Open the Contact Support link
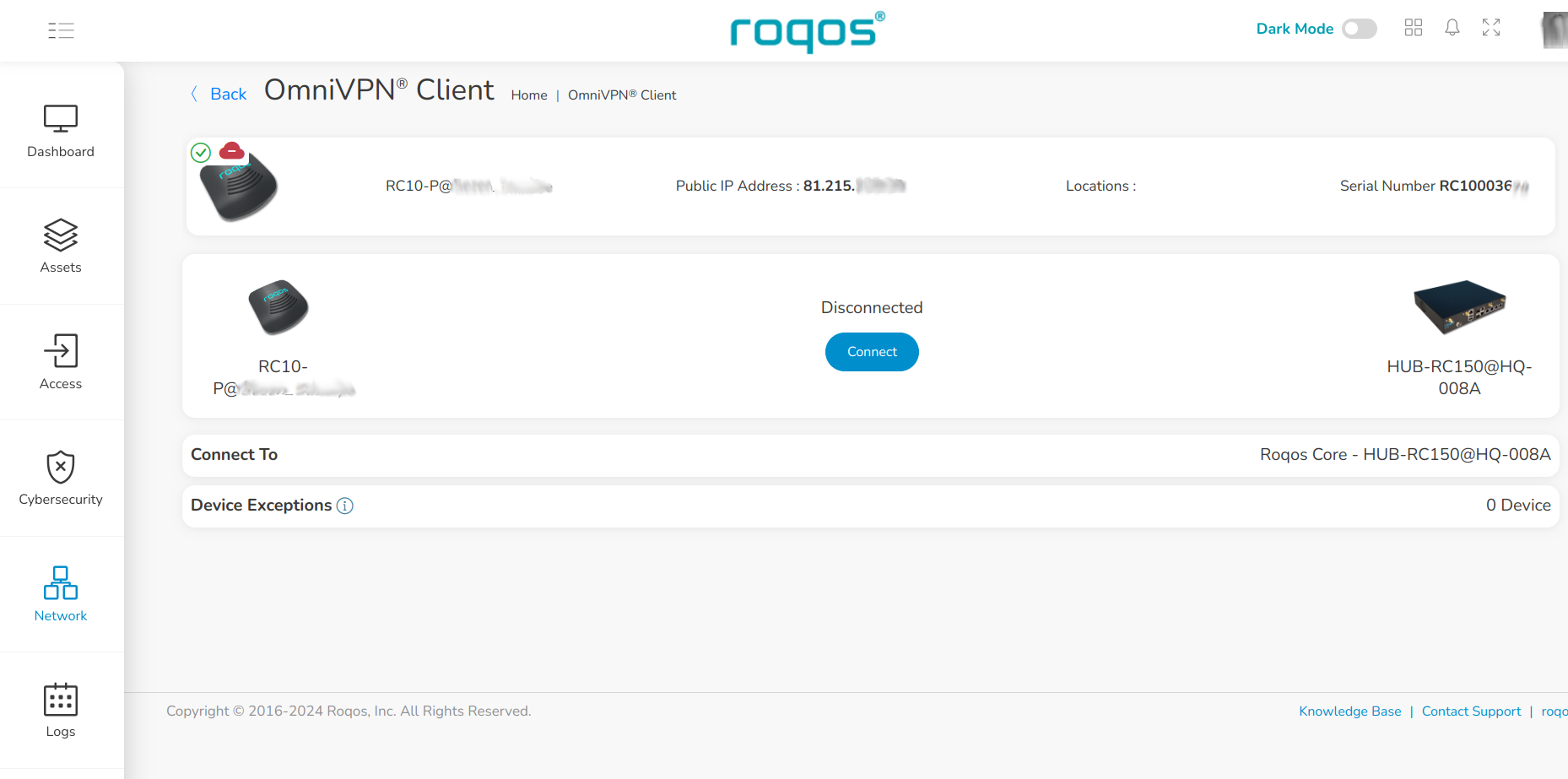 [x=1471, y=711]
